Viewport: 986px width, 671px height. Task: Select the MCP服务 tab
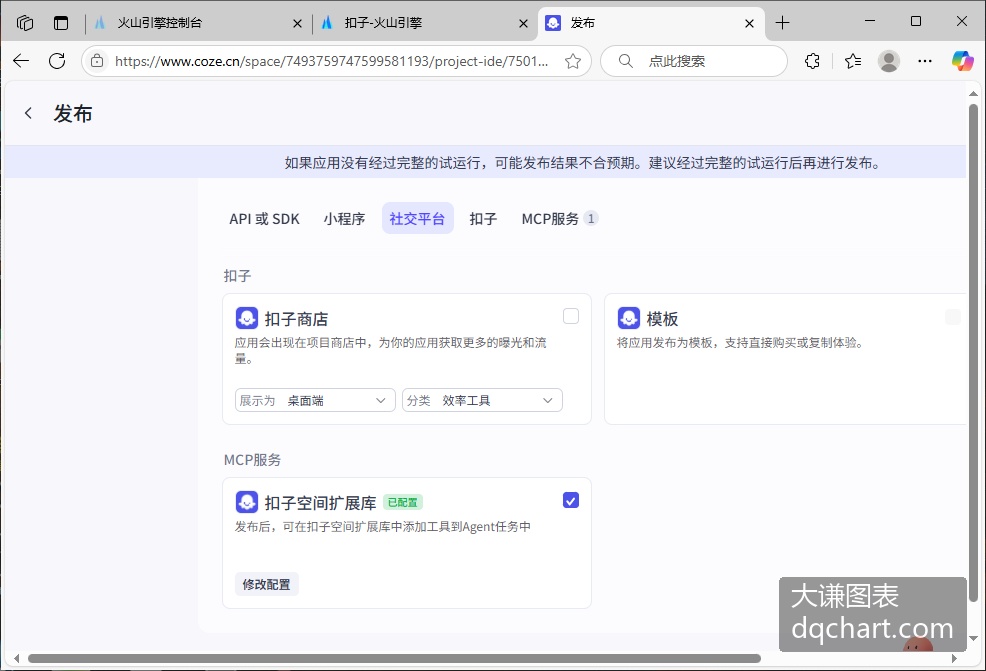559,219
